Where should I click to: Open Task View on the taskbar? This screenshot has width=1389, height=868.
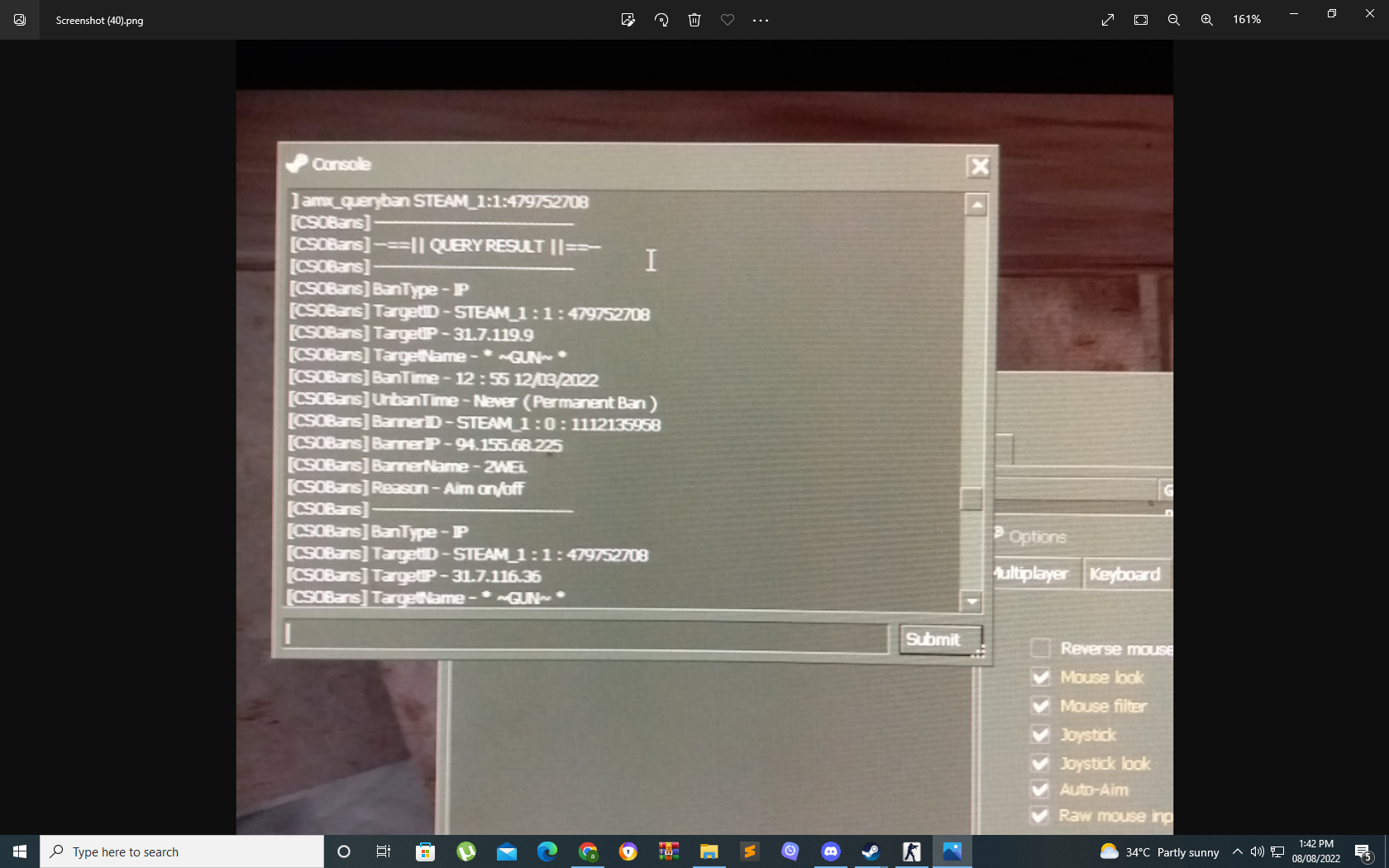tap(384, 851)
